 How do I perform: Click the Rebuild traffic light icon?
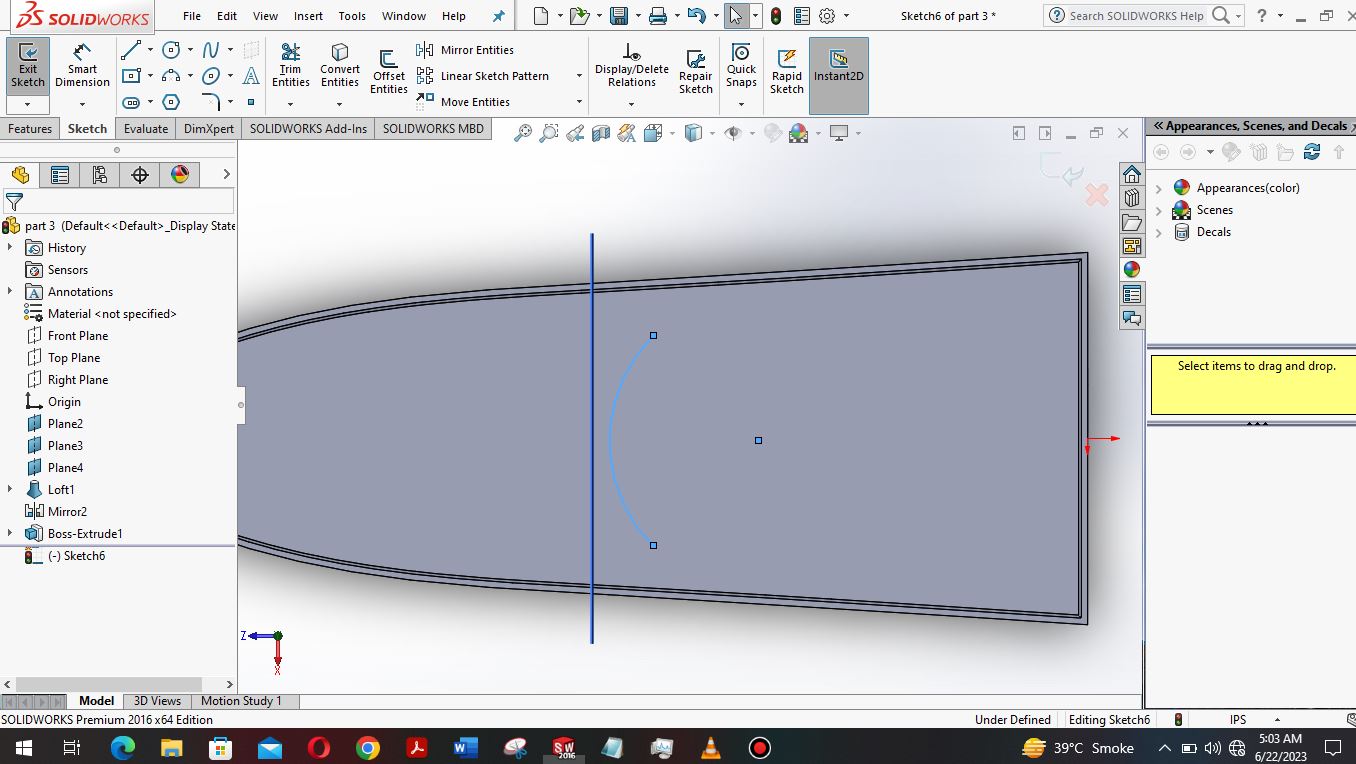(x=776, y=16)
